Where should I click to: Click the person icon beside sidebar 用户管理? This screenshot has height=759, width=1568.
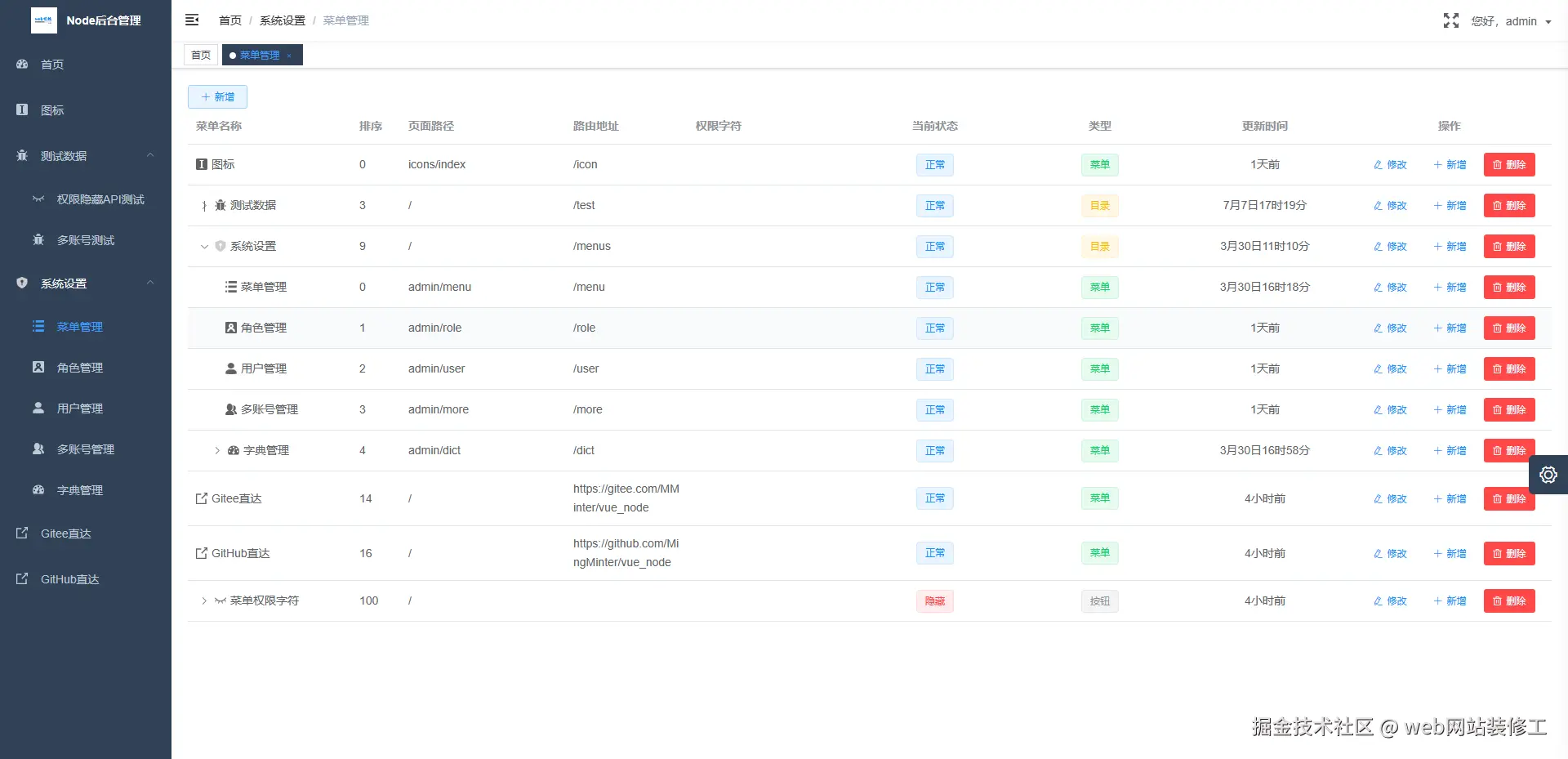point(38,408)
